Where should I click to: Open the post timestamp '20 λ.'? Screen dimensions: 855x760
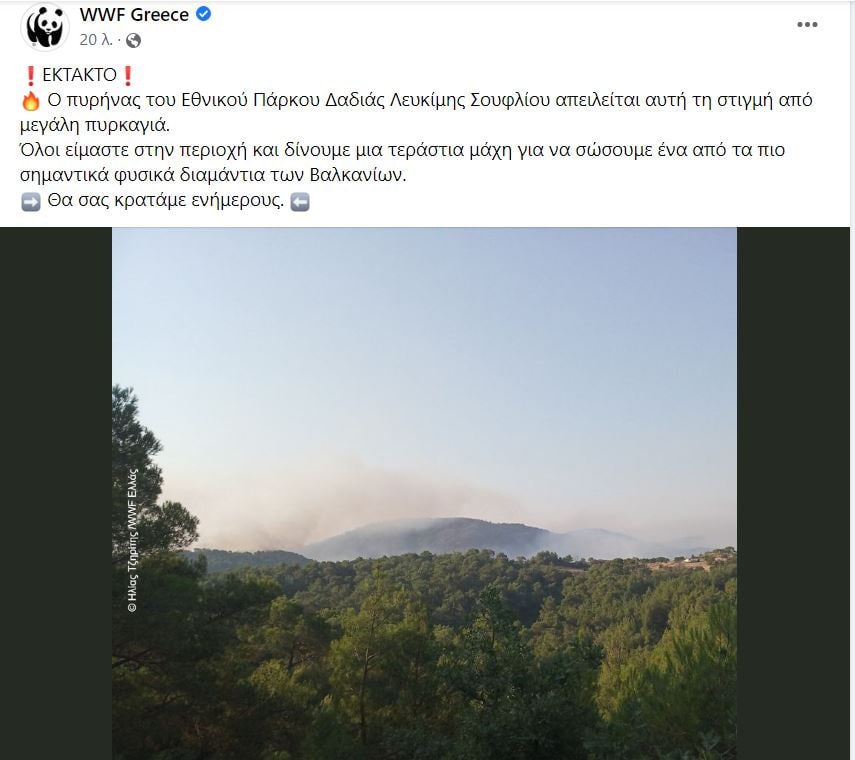click(x=96, y=40)
